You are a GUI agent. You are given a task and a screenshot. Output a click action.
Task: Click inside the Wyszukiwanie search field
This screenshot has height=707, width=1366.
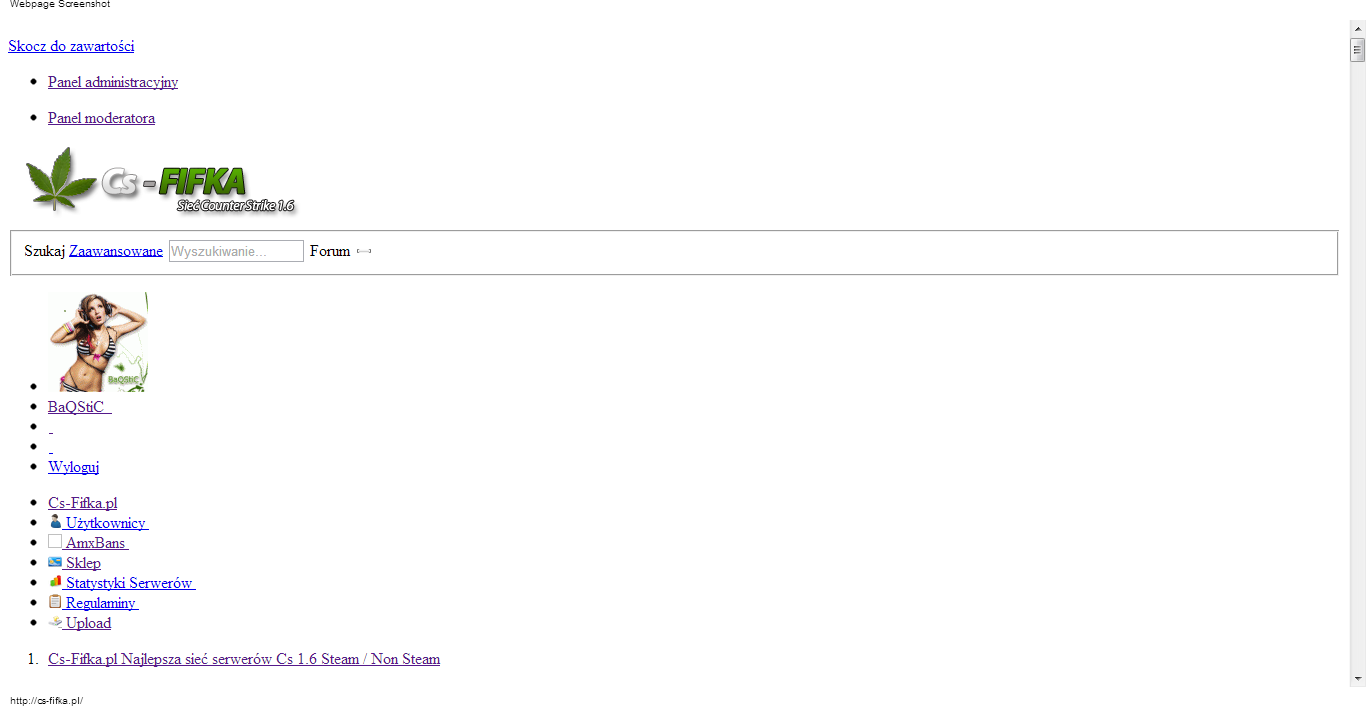(235, 250)
